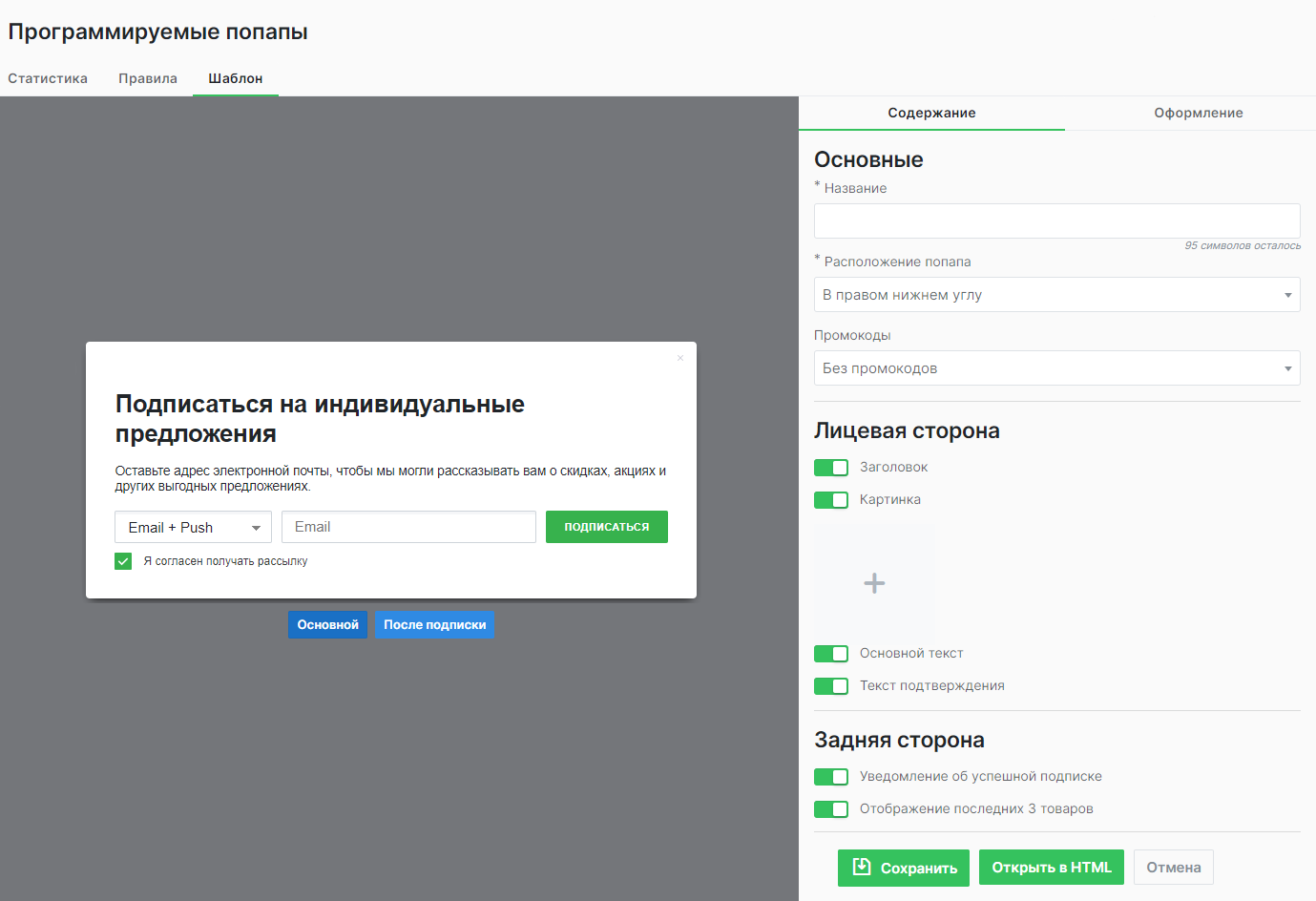1316x901 pixels.
Task: Open the Статистика tab
Action: (47, 78)
